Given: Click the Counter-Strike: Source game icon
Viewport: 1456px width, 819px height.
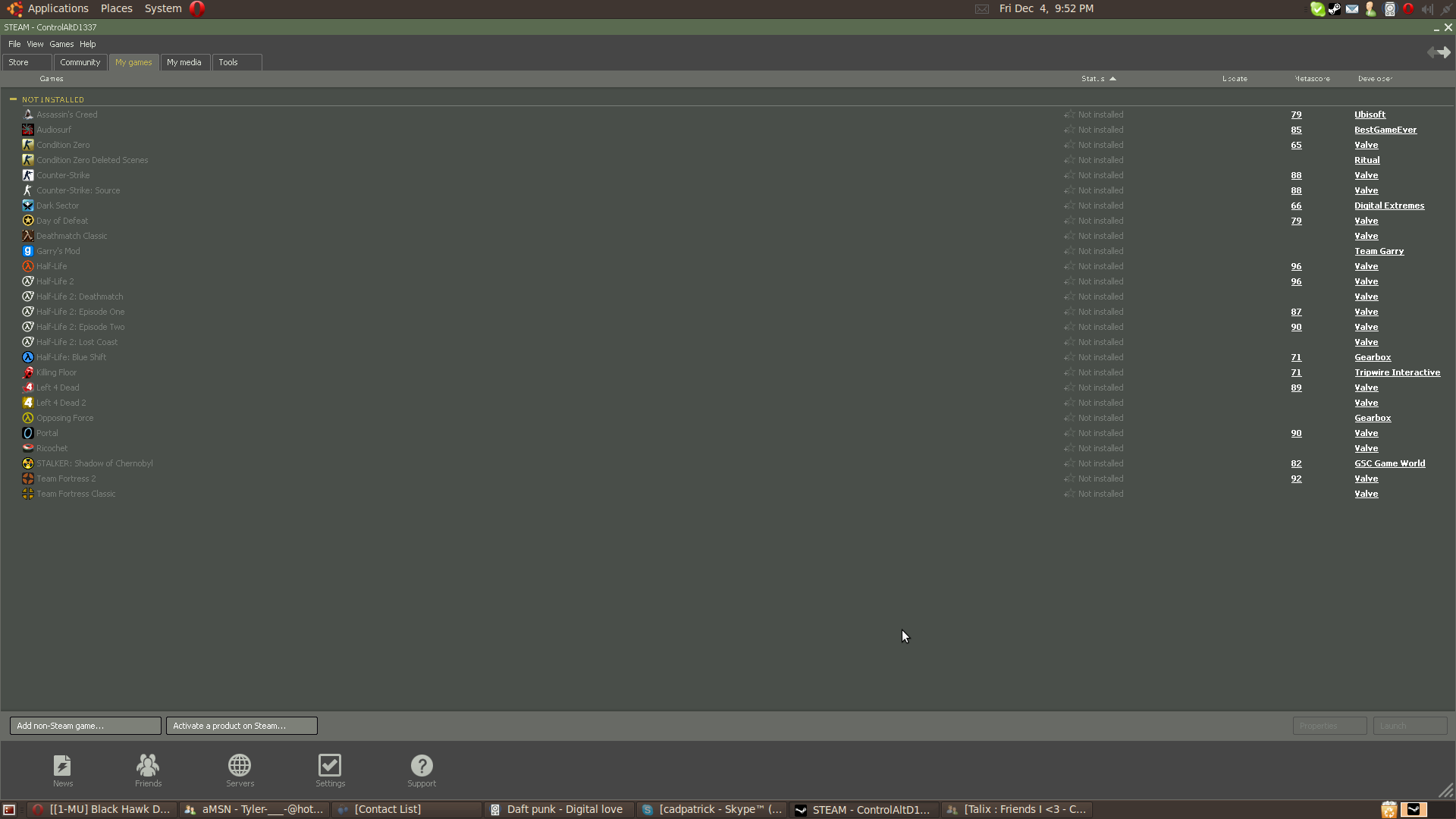Looking at the screenshot, I should (x=28, y=190).
